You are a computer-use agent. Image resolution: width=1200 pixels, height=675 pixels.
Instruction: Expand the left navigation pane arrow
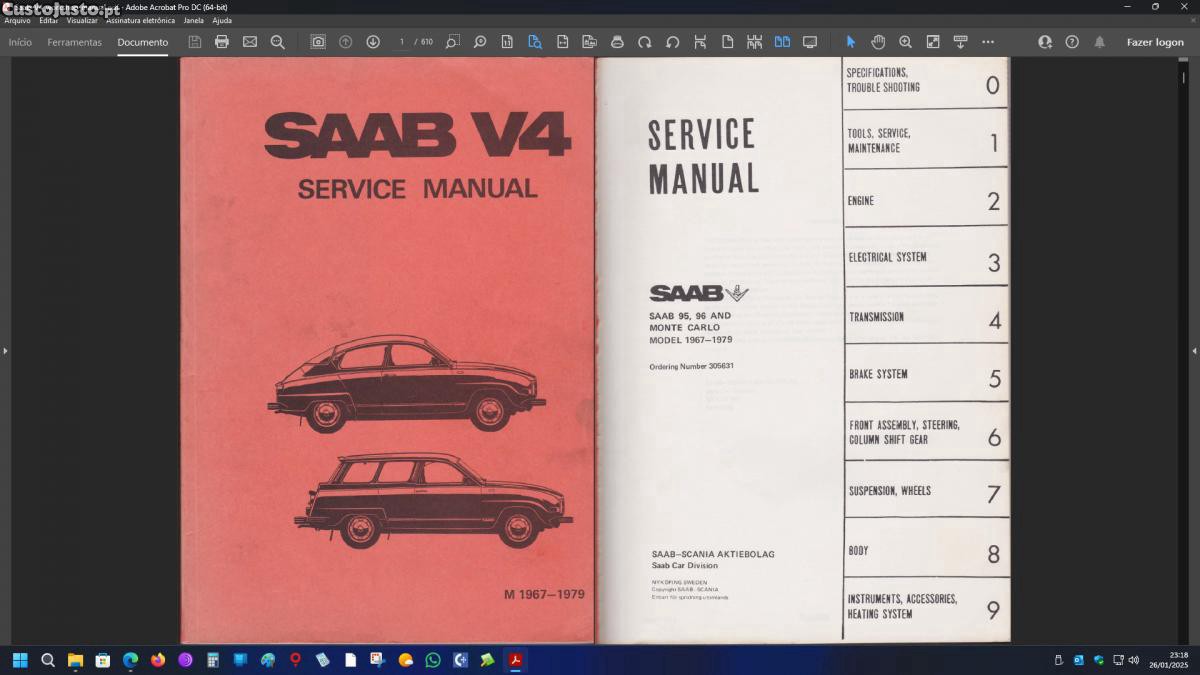click(5, 351)
